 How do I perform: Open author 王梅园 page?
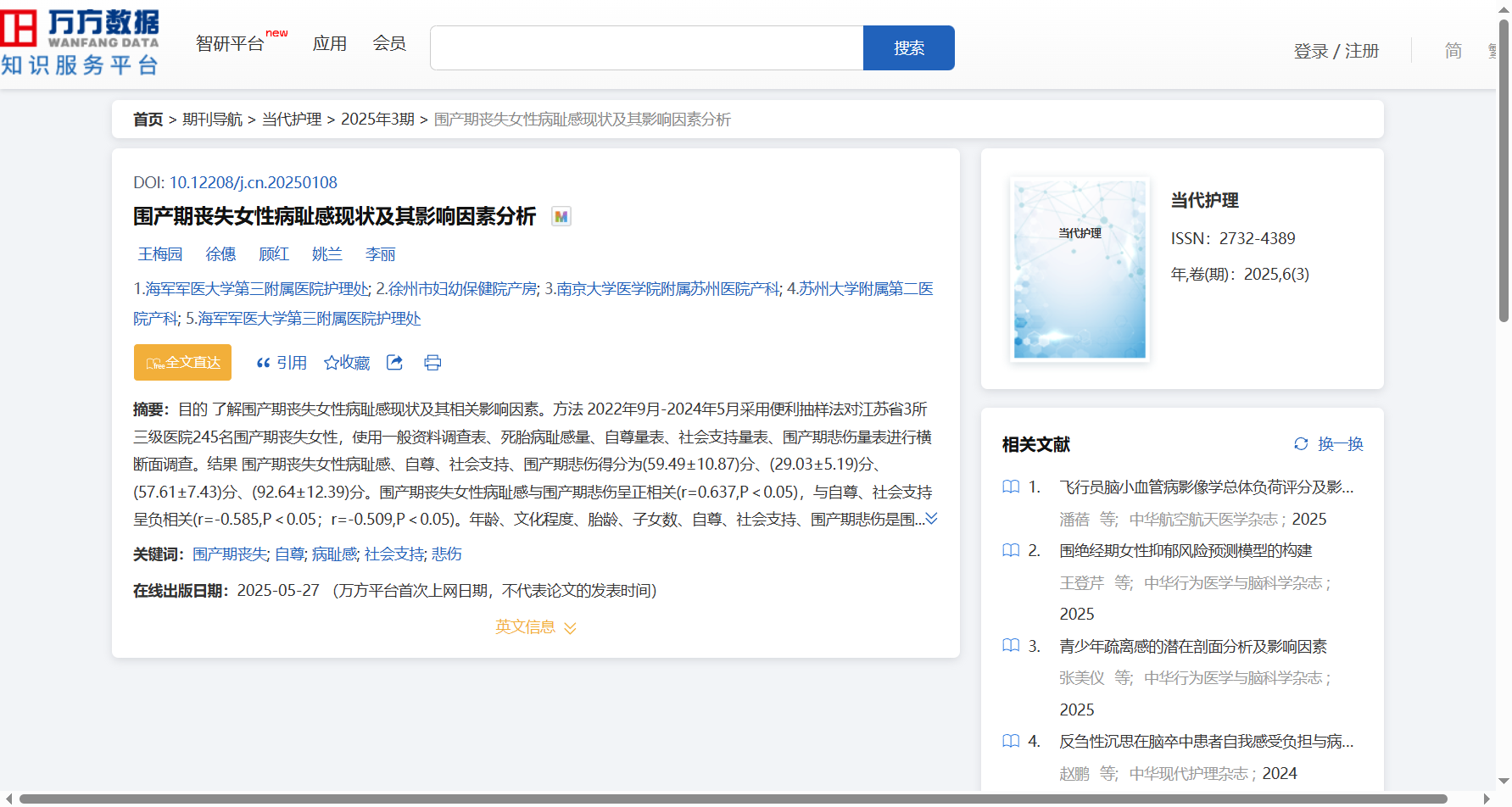[x=160, y=254]
